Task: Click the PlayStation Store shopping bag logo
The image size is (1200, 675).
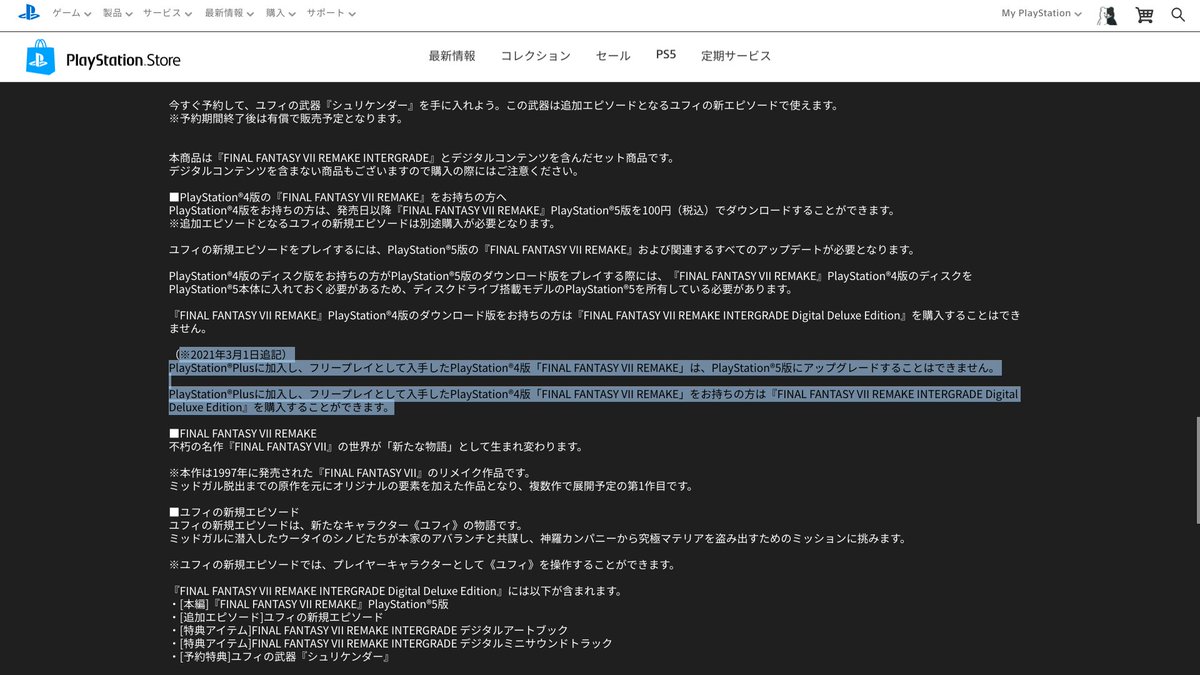Action: pyautogui.click(x=42, y=58)
